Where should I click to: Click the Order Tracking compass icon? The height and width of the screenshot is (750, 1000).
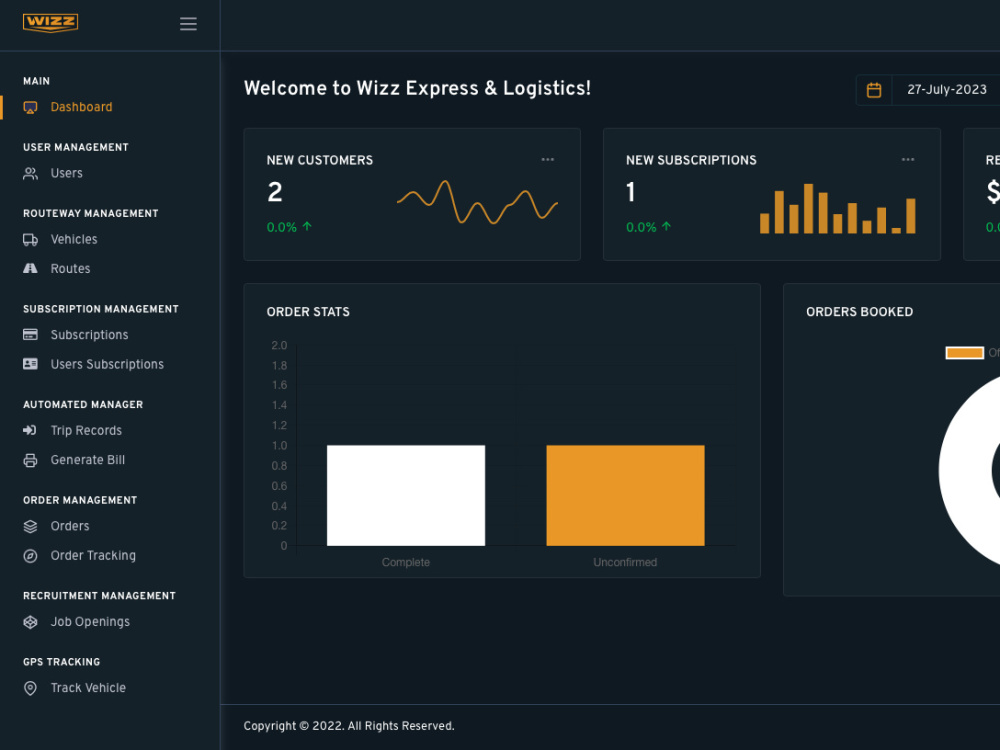pyautogui.click(x=30, y=555)
